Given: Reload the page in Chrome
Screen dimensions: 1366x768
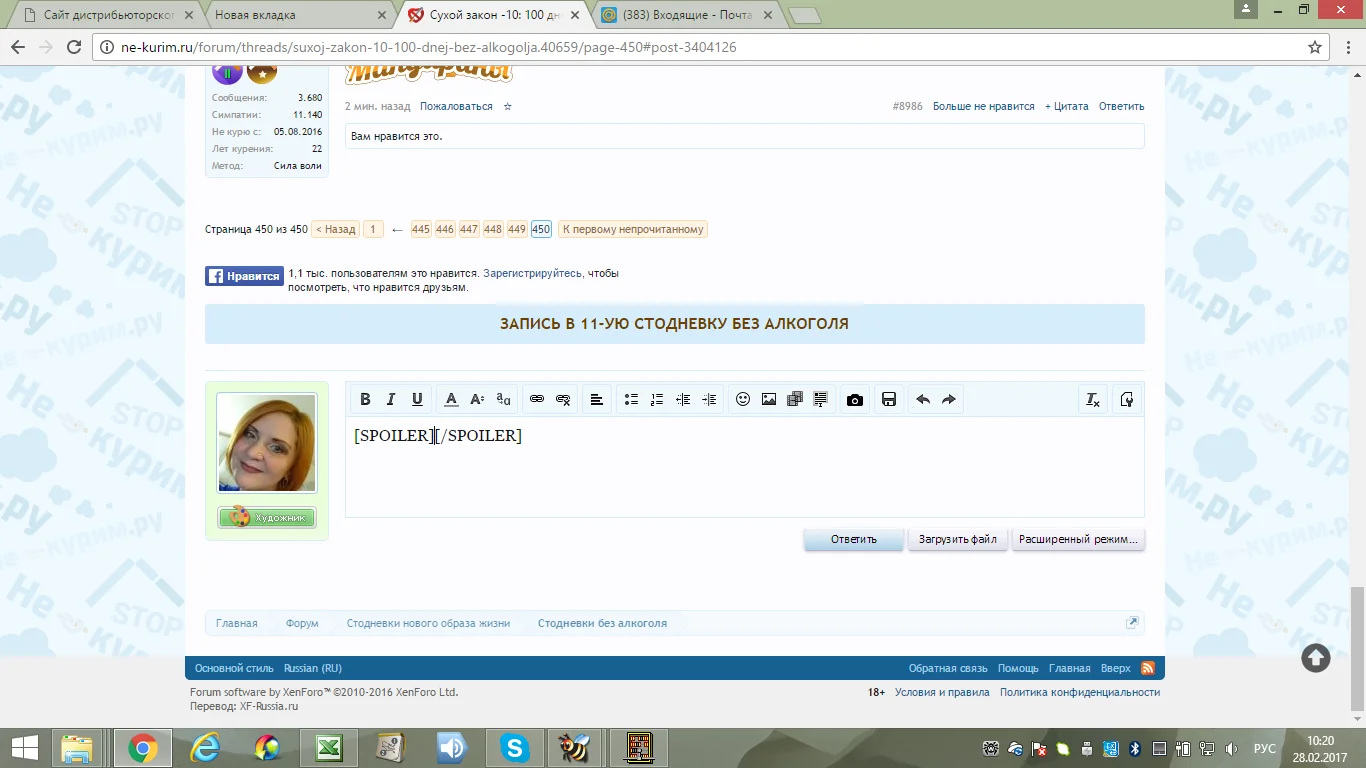Looking at the screenshot, I should pyautogui.click(x=73, y=47).
